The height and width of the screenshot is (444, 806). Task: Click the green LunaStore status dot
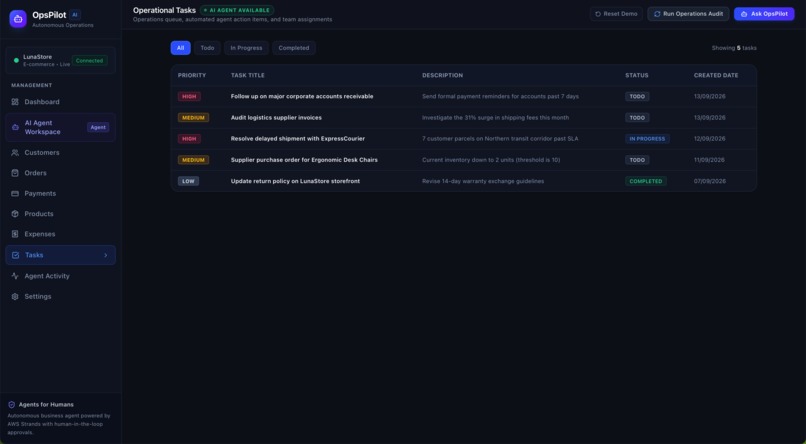click(16, 60)
